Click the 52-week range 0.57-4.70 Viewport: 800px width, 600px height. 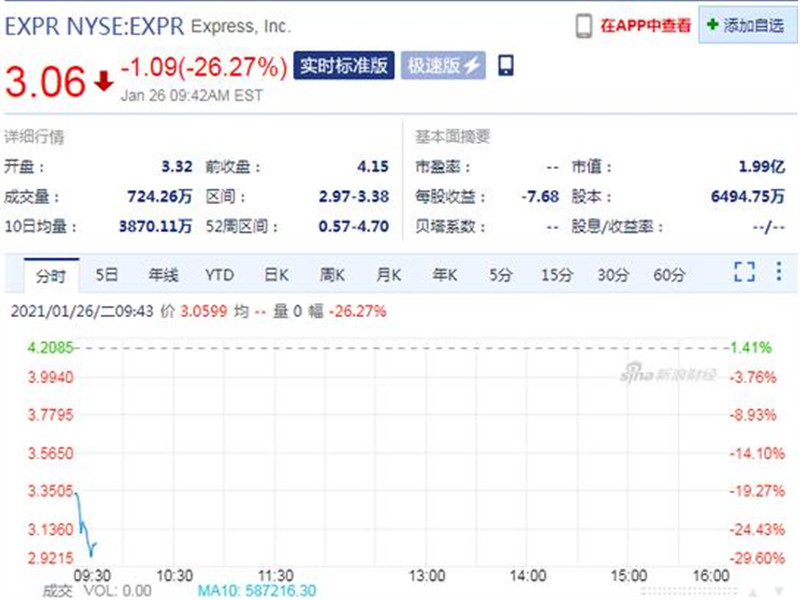pos(354,226)
